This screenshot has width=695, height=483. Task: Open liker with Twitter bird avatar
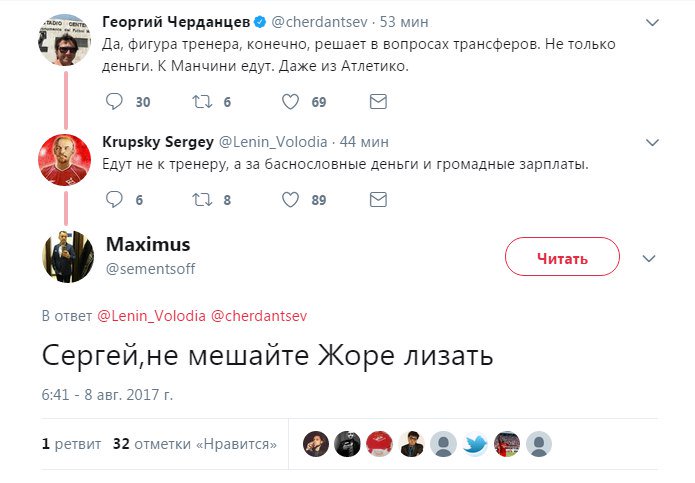click(475, 444)
